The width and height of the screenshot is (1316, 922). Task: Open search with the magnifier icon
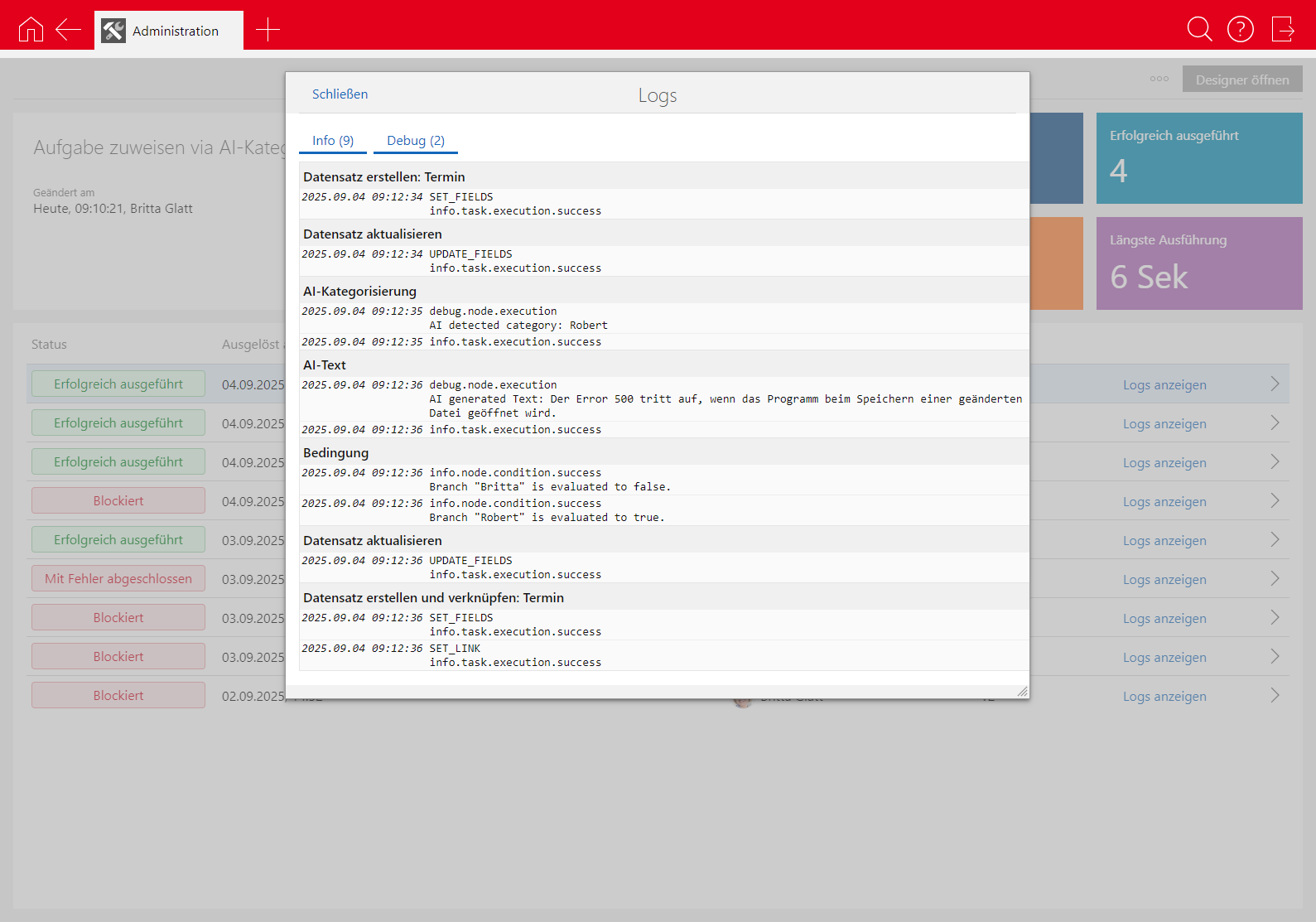pos(1198,29)
